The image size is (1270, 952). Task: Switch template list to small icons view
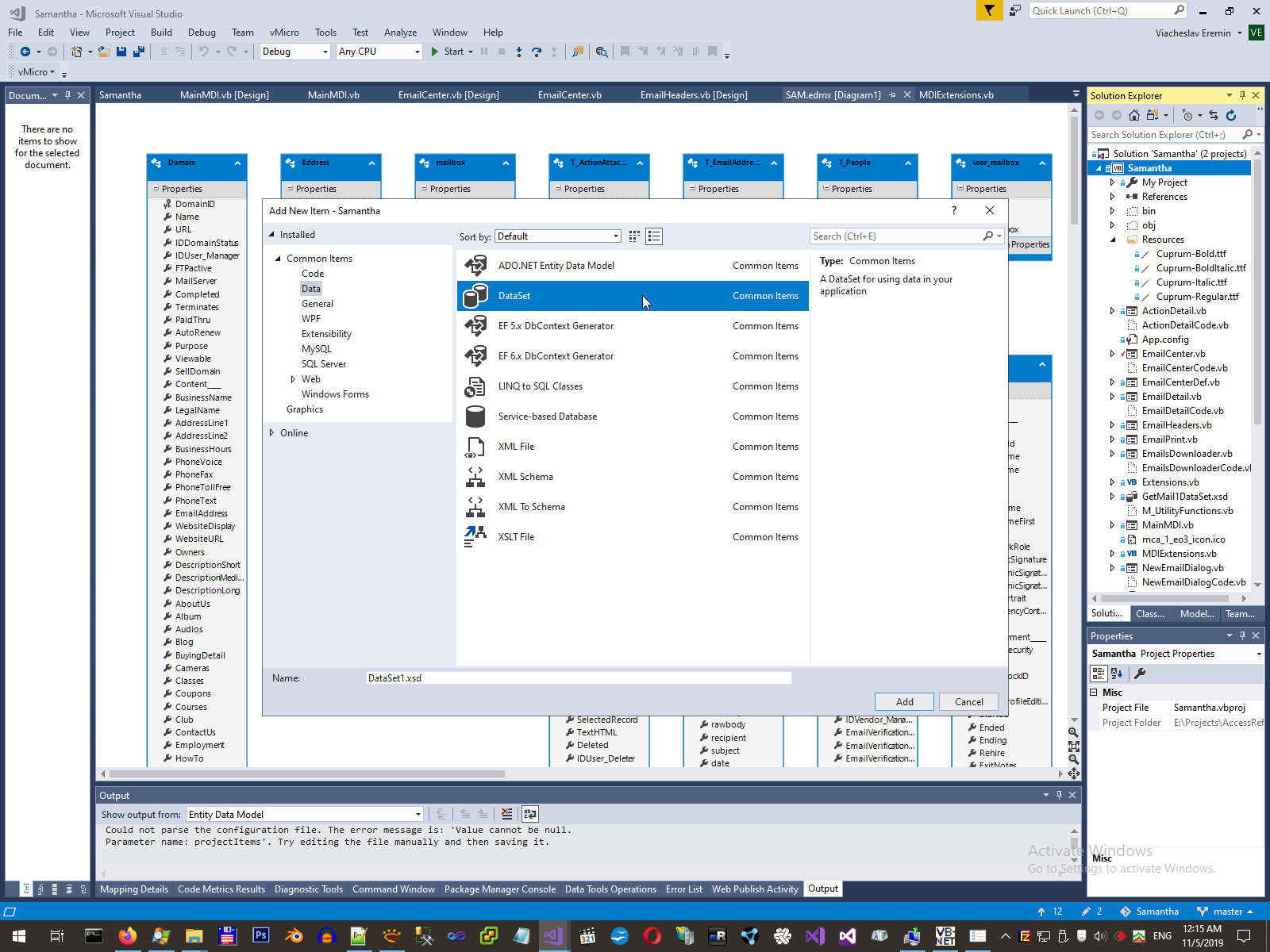tap(654, 236)
